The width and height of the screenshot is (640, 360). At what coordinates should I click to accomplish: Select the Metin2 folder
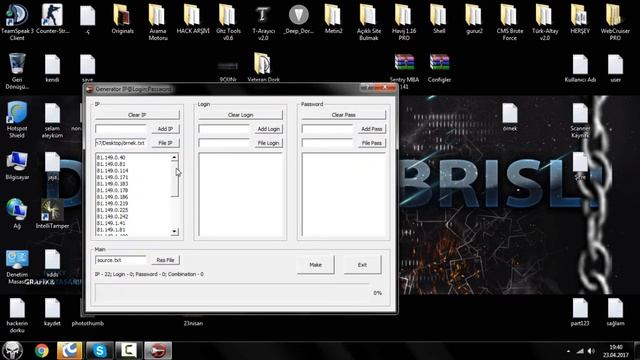coord(333,19)
